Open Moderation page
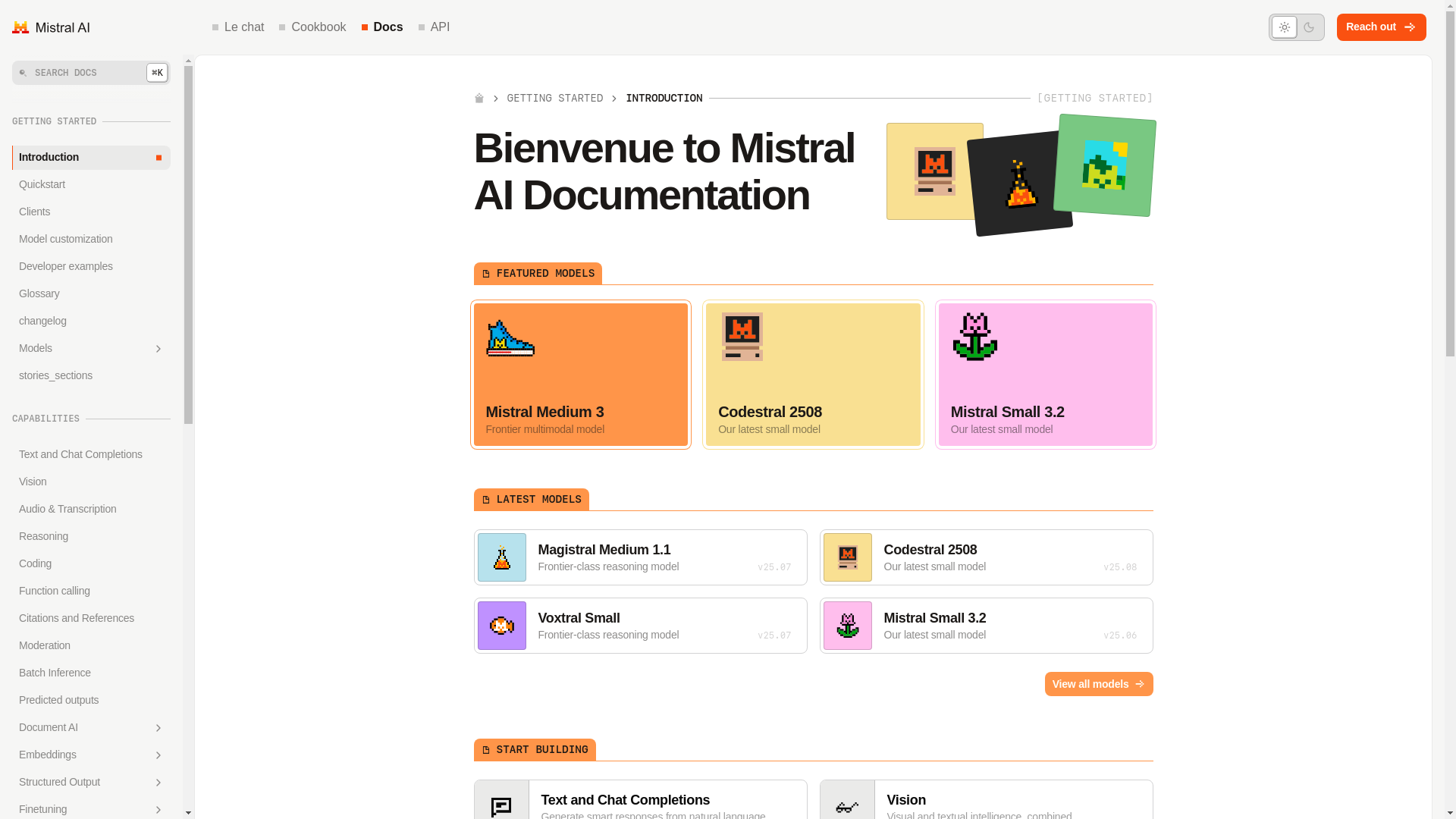The width and height of the screenshot is (1456, 819). (91, 646)
